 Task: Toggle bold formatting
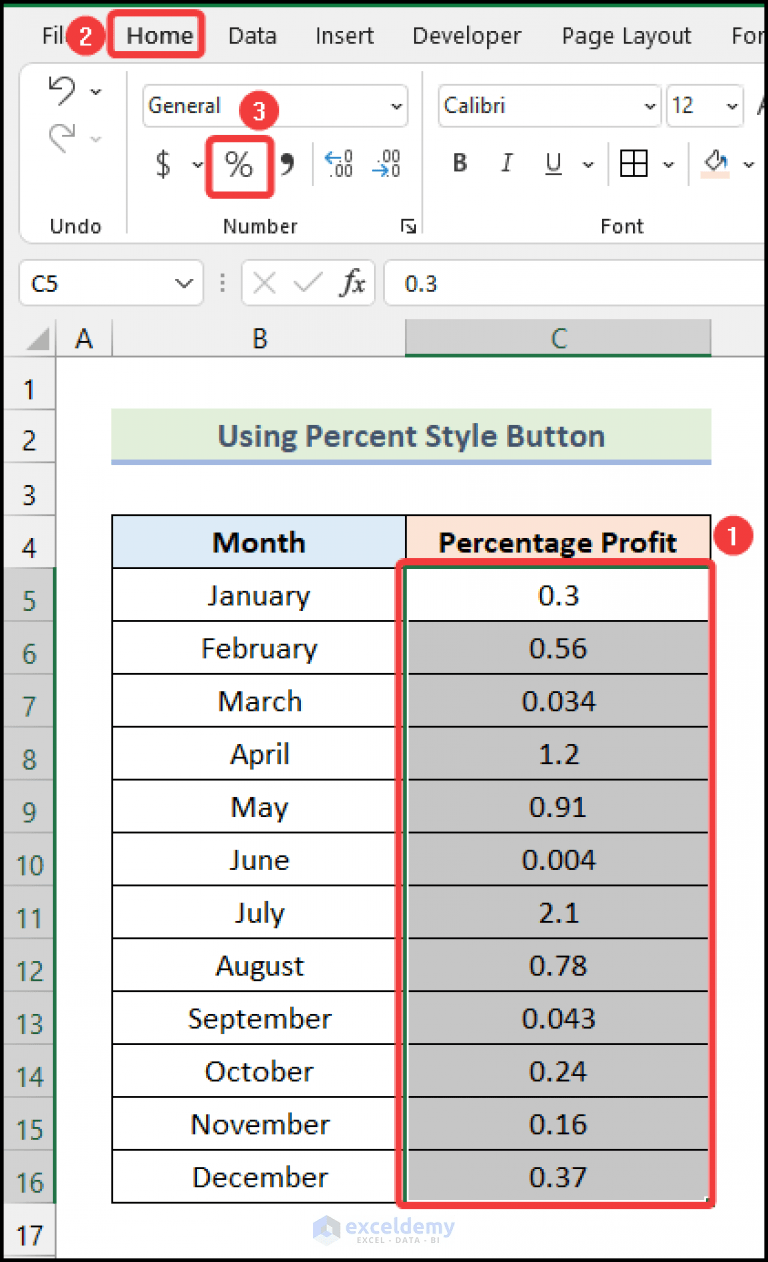click(458, 163)
